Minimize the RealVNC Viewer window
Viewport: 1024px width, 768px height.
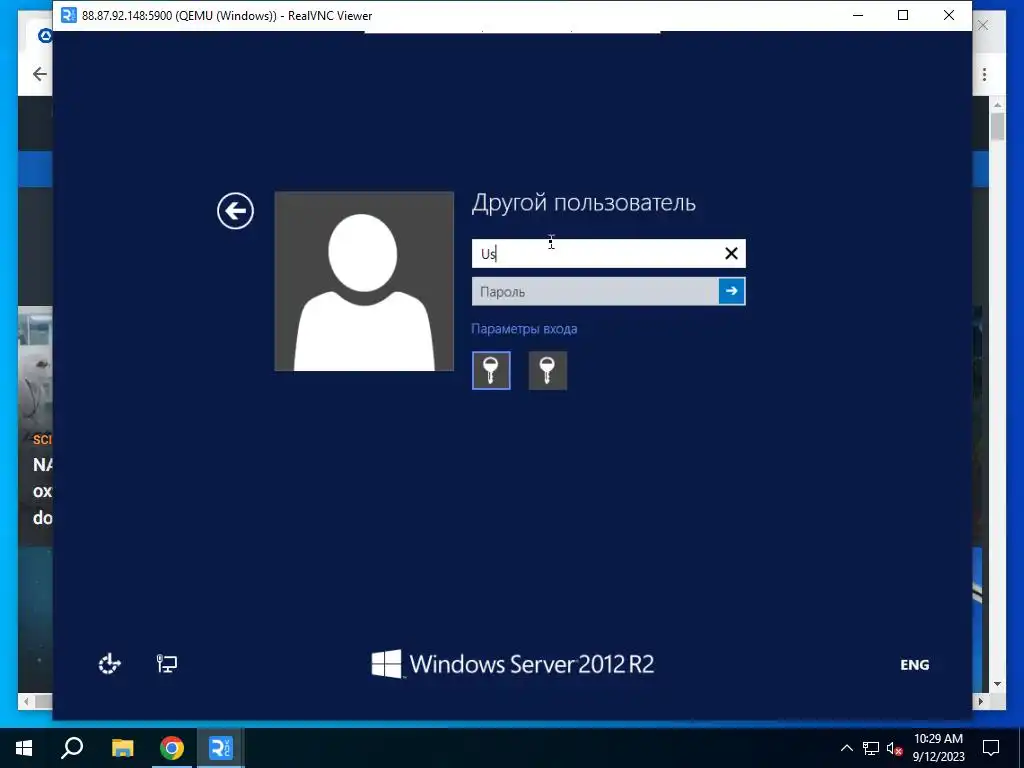[x=858, y=15]
